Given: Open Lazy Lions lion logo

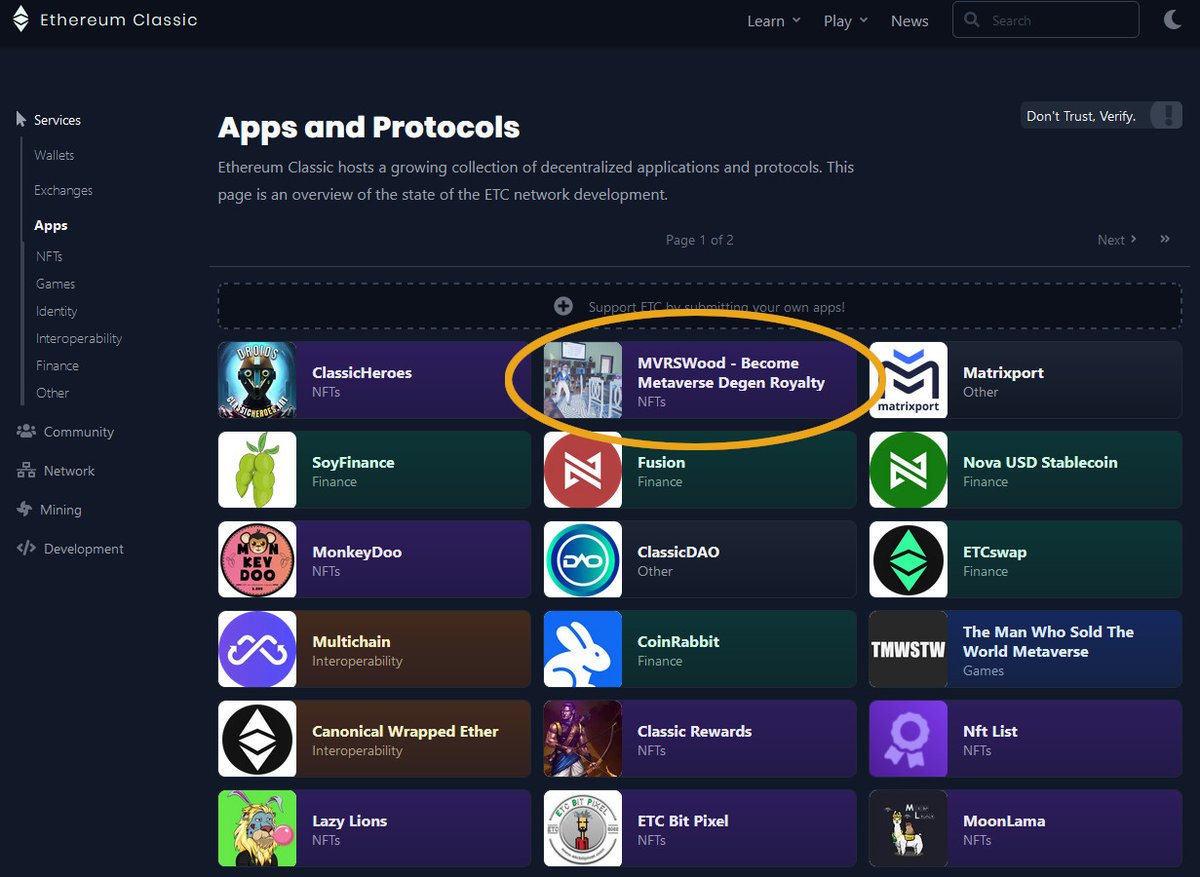Looking at the screenshot, I should [257, 829].
